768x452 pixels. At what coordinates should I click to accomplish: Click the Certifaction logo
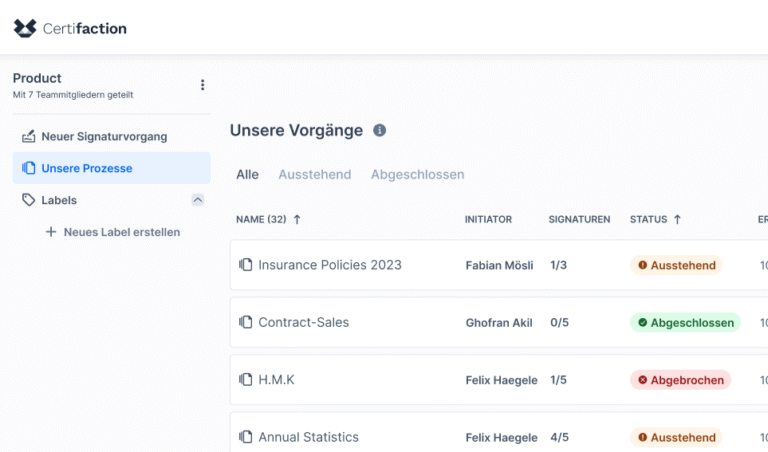[x=70, y=28]
